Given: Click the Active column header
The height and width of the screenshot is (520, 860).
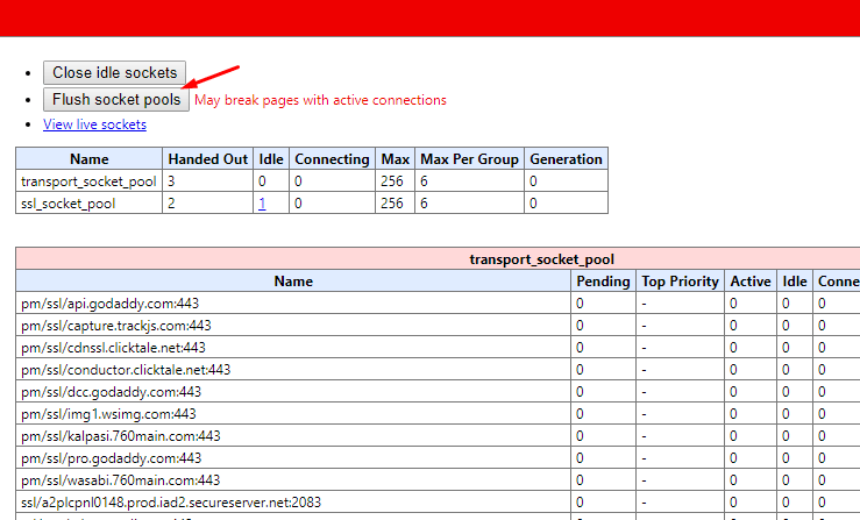Looking at the screenshot, I should pos(750,281).
